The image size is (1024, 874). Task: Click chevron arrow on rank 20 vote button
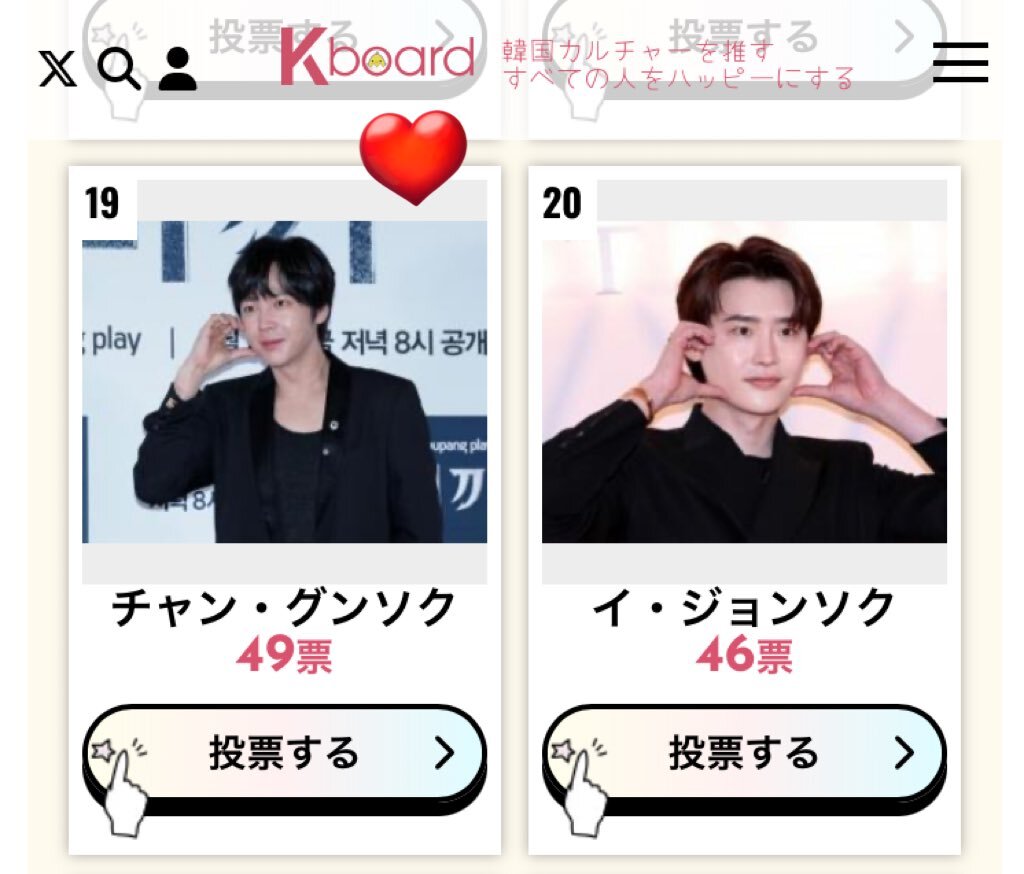coord(904,753)
